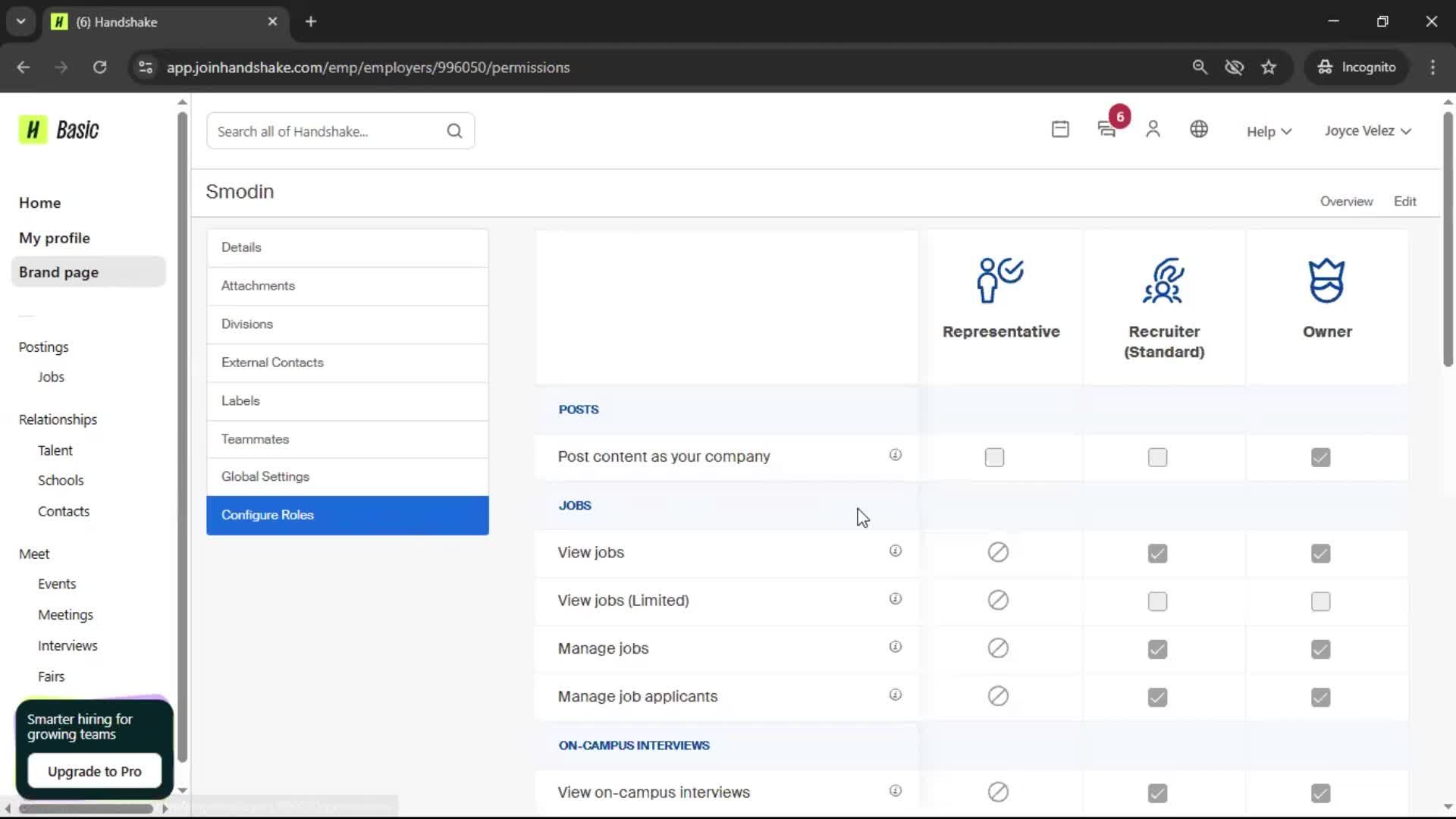Open Events under Meet

pos(57,584)
